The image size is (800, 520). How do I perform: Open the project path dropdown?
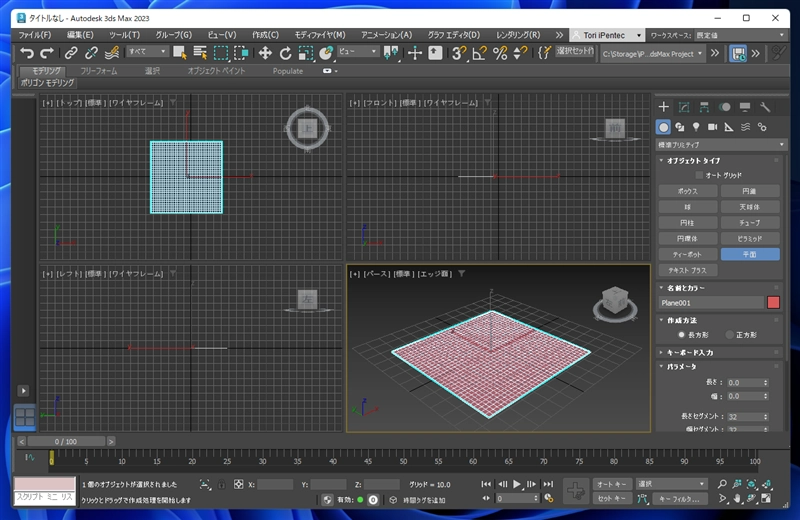point(652,54)
